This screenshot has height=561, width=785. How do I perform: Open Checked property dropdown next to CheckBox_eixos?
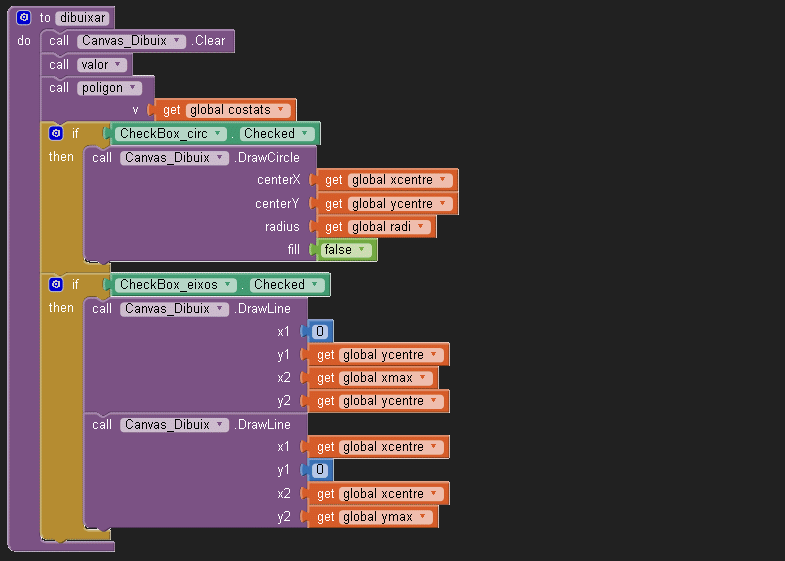[x=286, y=285]
